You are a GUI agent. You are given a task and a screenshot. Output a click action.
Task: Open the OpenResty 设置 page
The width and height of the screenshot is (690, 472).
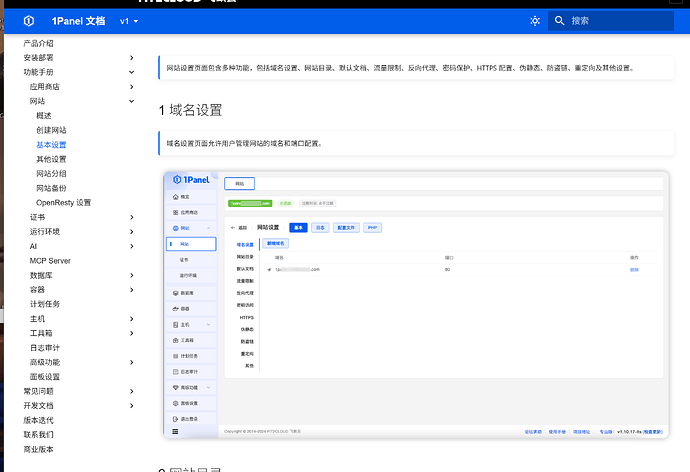[63, 203]
